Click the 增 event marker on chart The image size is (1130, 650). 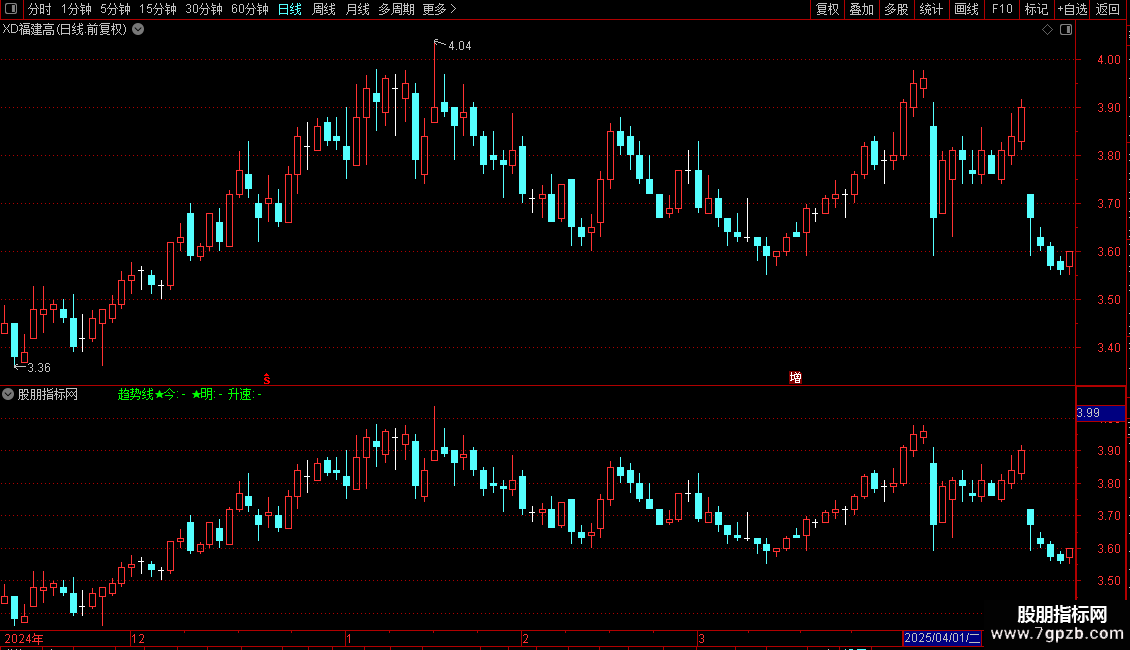(x=796, y=378)
